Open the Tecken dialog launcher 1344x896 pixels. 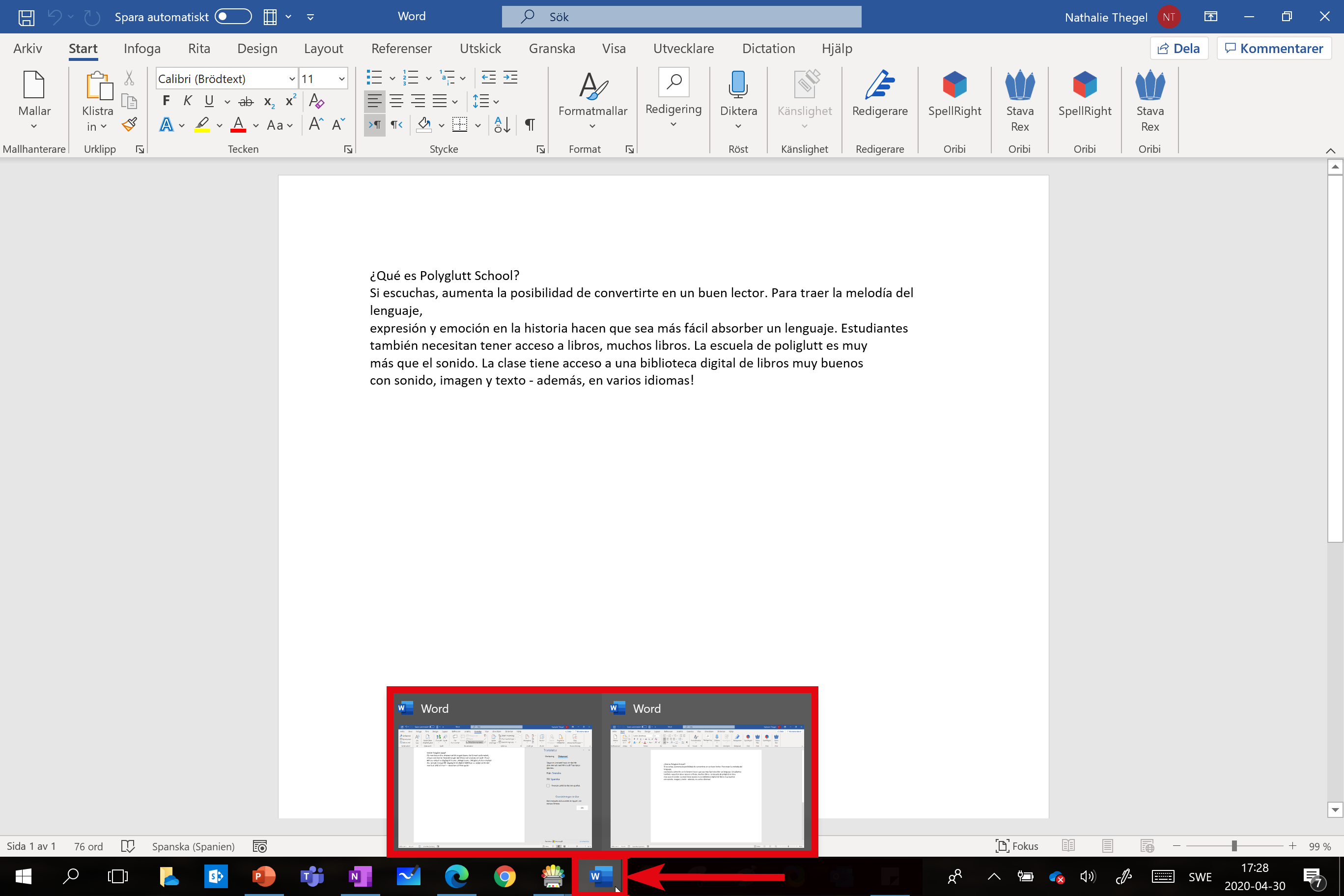[x=348, y=149]
